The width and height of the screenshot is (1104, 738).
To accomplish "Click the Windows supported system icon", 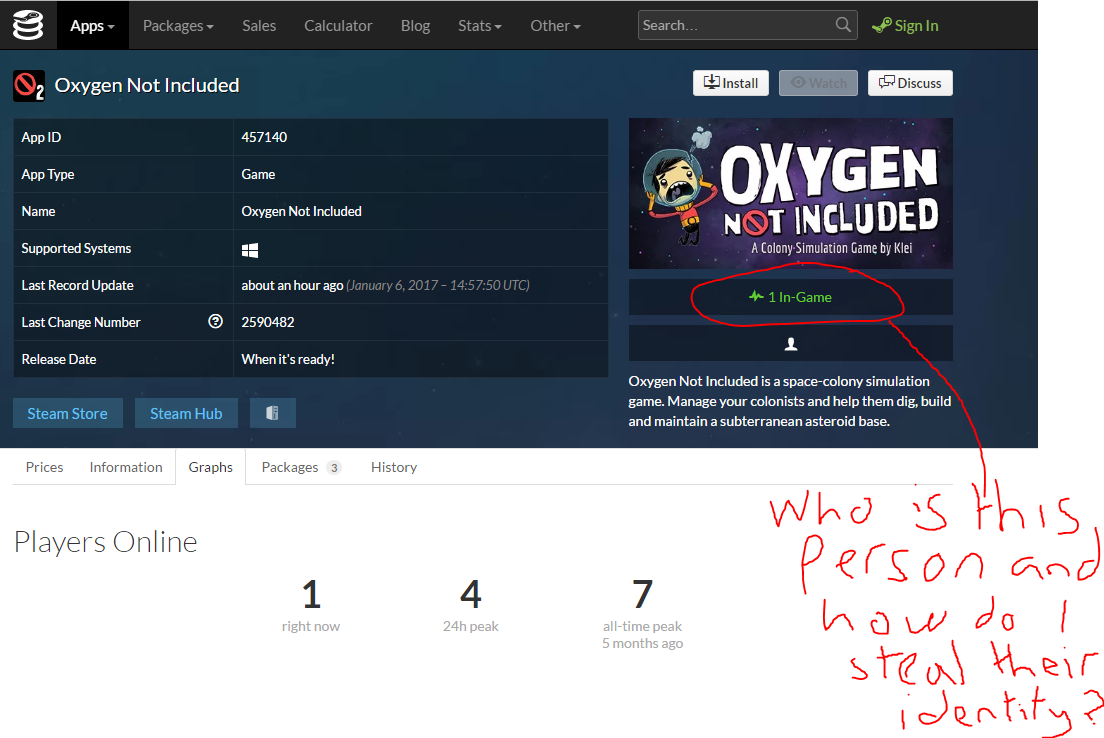I will coord(250,249).
